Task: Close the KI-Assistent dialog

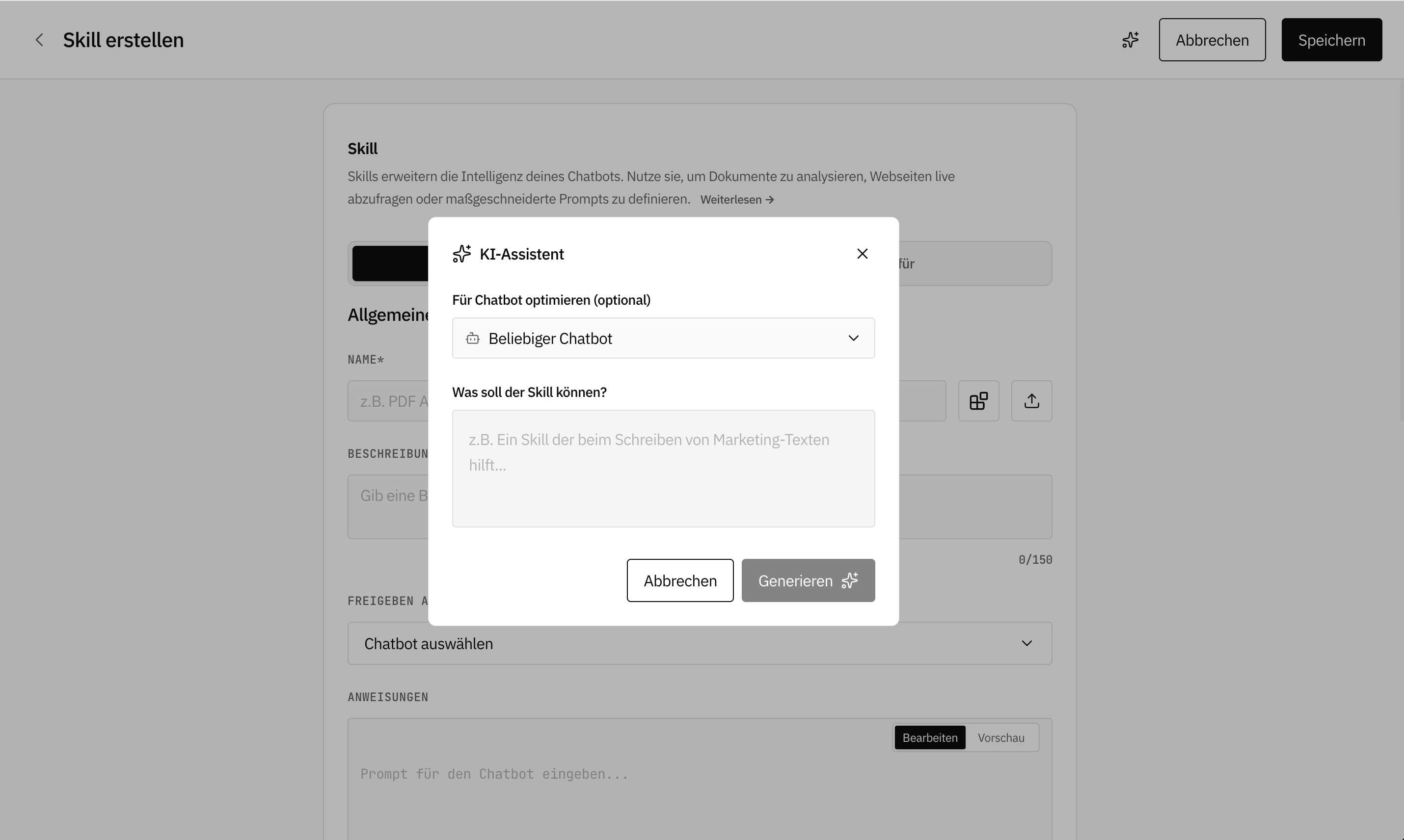Action: (862, 254)
